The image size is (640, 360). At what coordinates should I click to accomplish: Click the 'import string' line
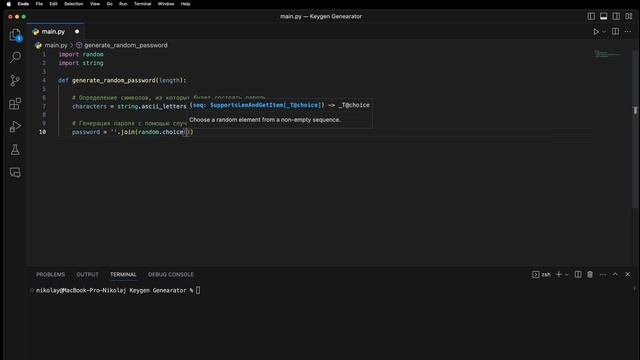click(x=81, y=63)
